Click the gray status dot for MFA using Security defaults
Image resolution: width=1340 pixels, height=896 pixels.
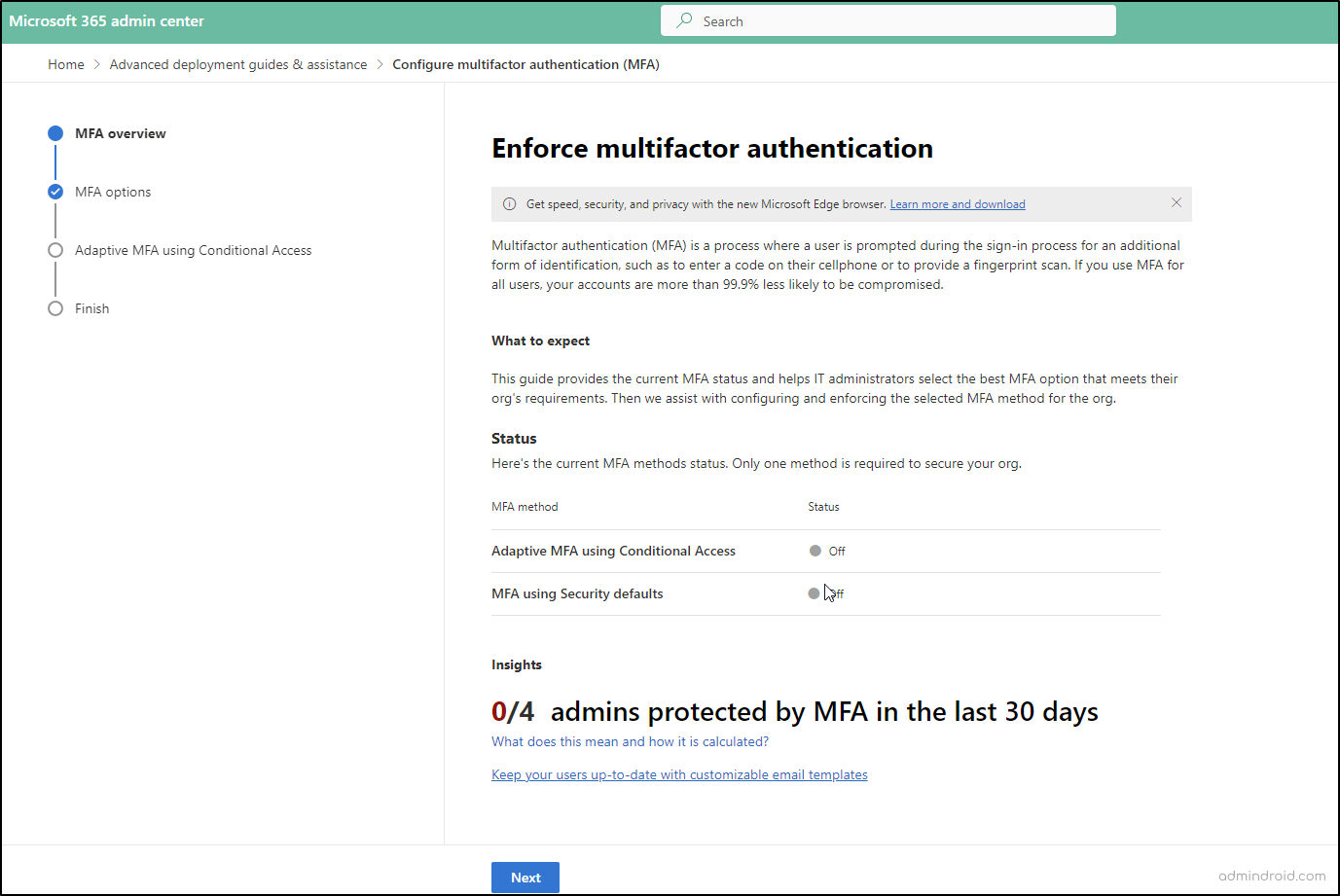coord(815,593)
